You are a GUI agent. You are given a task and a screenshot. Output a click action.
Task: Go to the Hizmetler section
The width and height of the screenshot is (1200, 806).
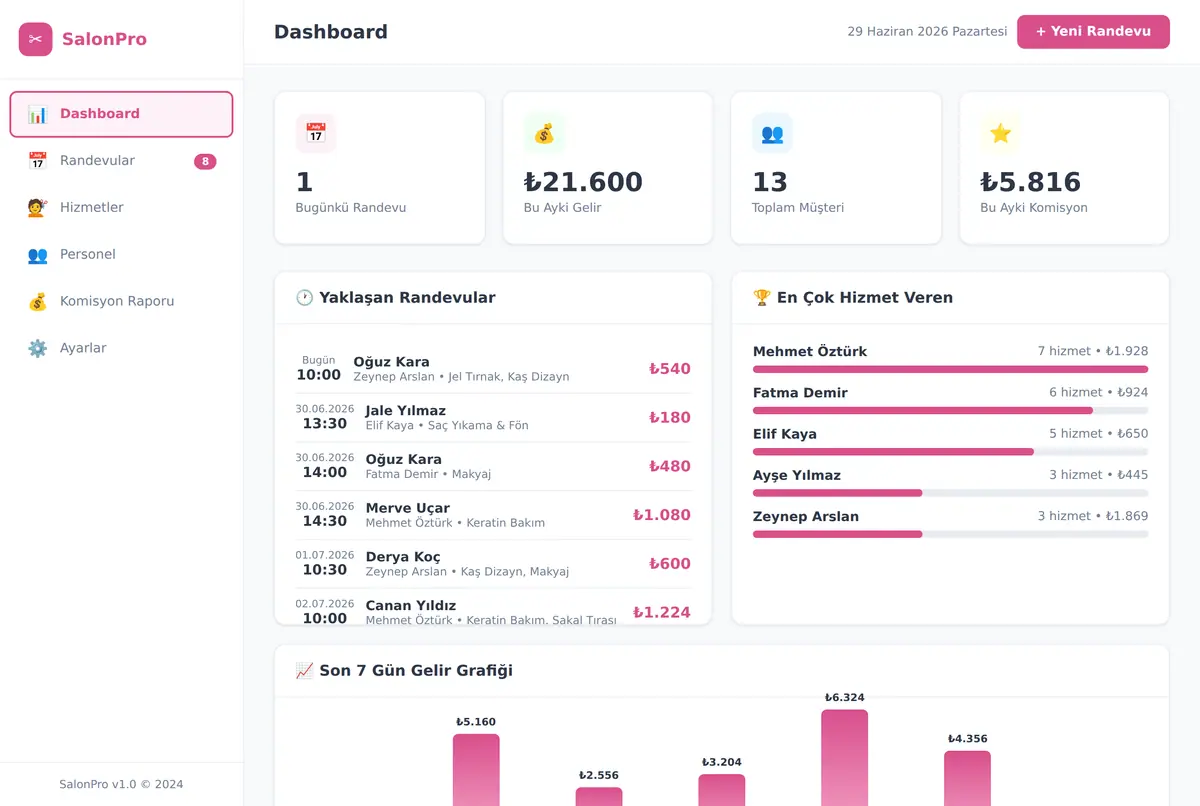[121, 208]
